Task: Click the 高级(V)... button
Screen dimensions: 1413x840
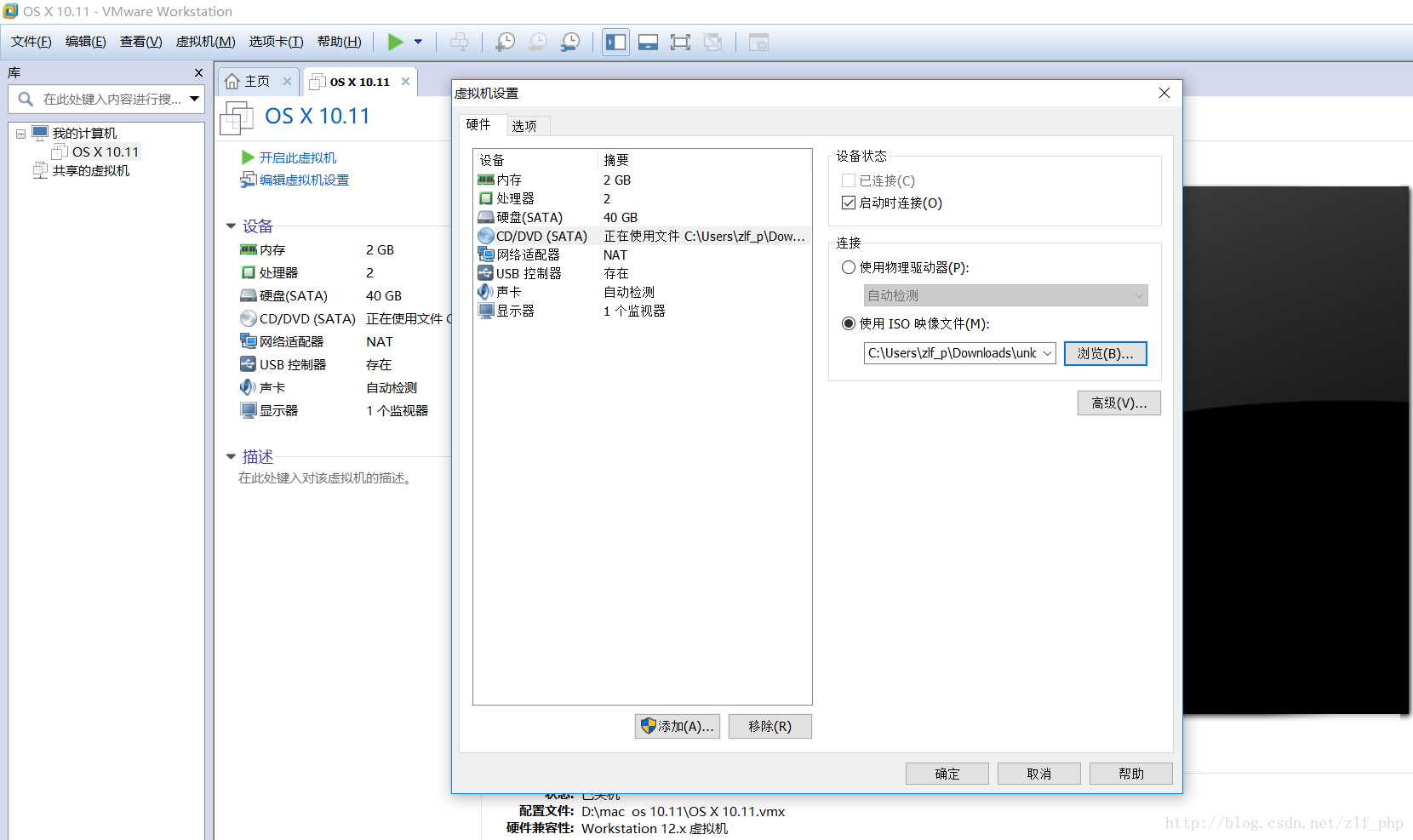Action: pos(1119,403)
